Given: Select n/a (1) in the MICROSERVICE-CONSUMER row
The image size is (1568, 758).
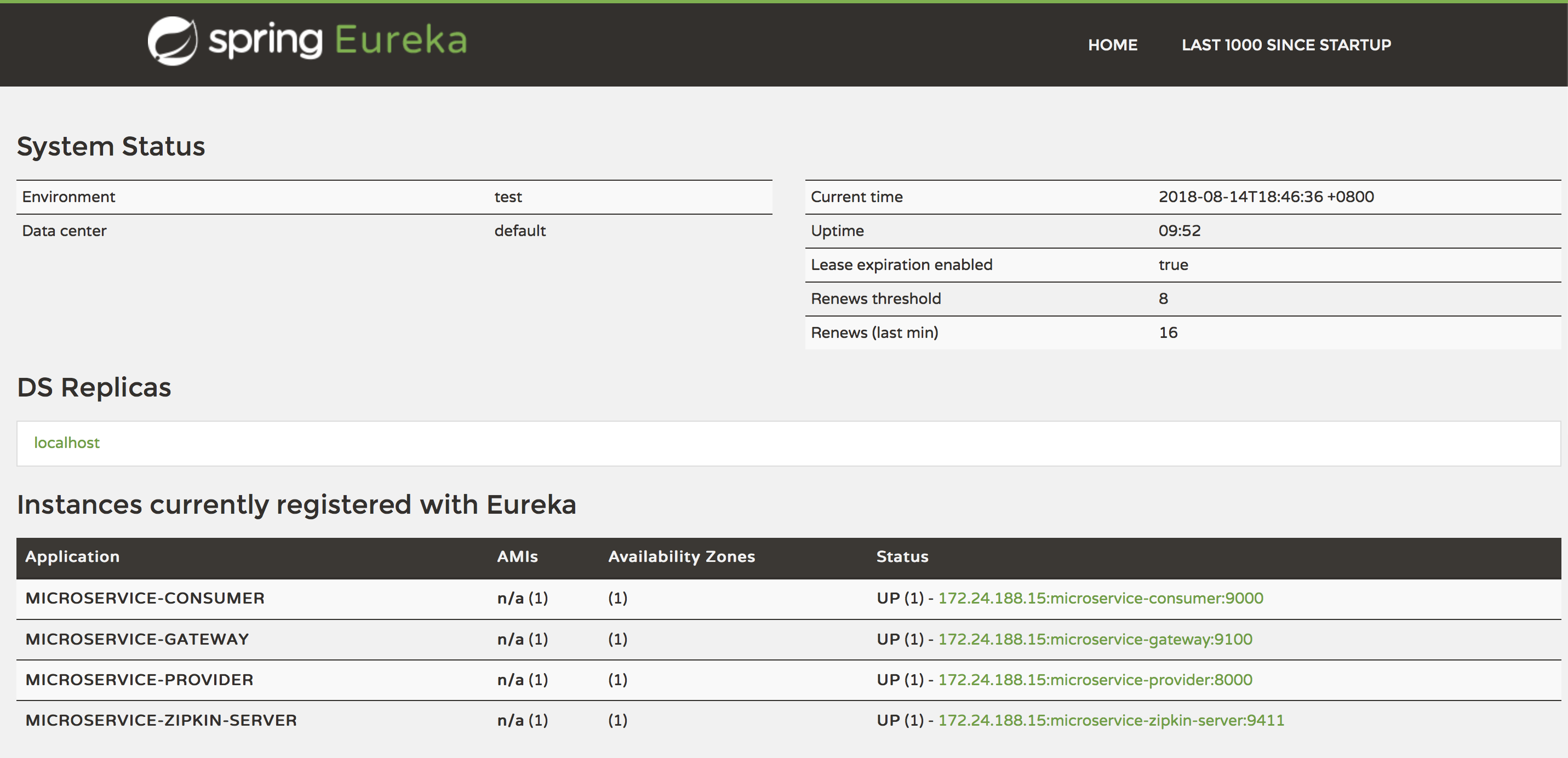Looking at the screenshot, I should click(522, 598).
